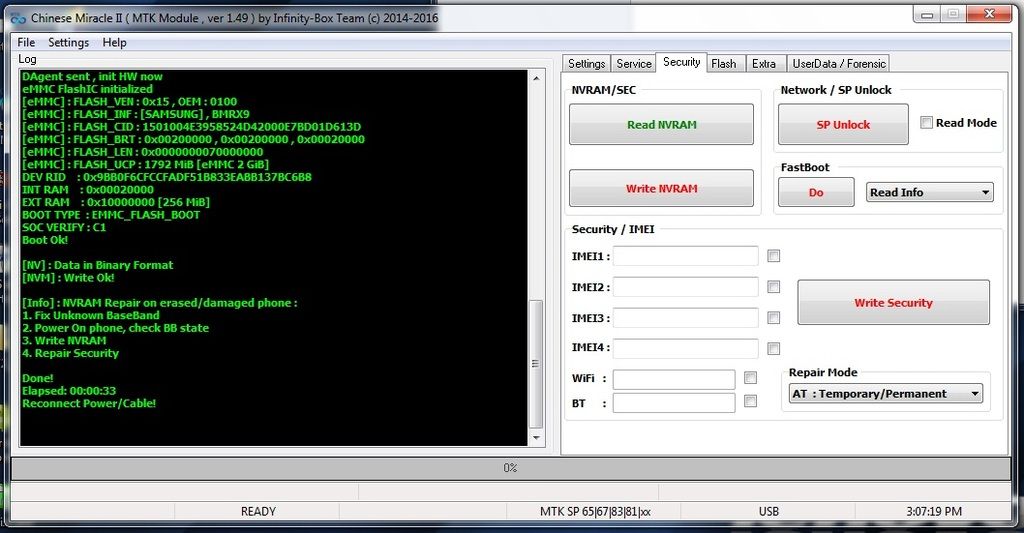This screenshot has height=533, width=1024.
Task: Check the WiFi address checkbox
Action: point(750,378)
